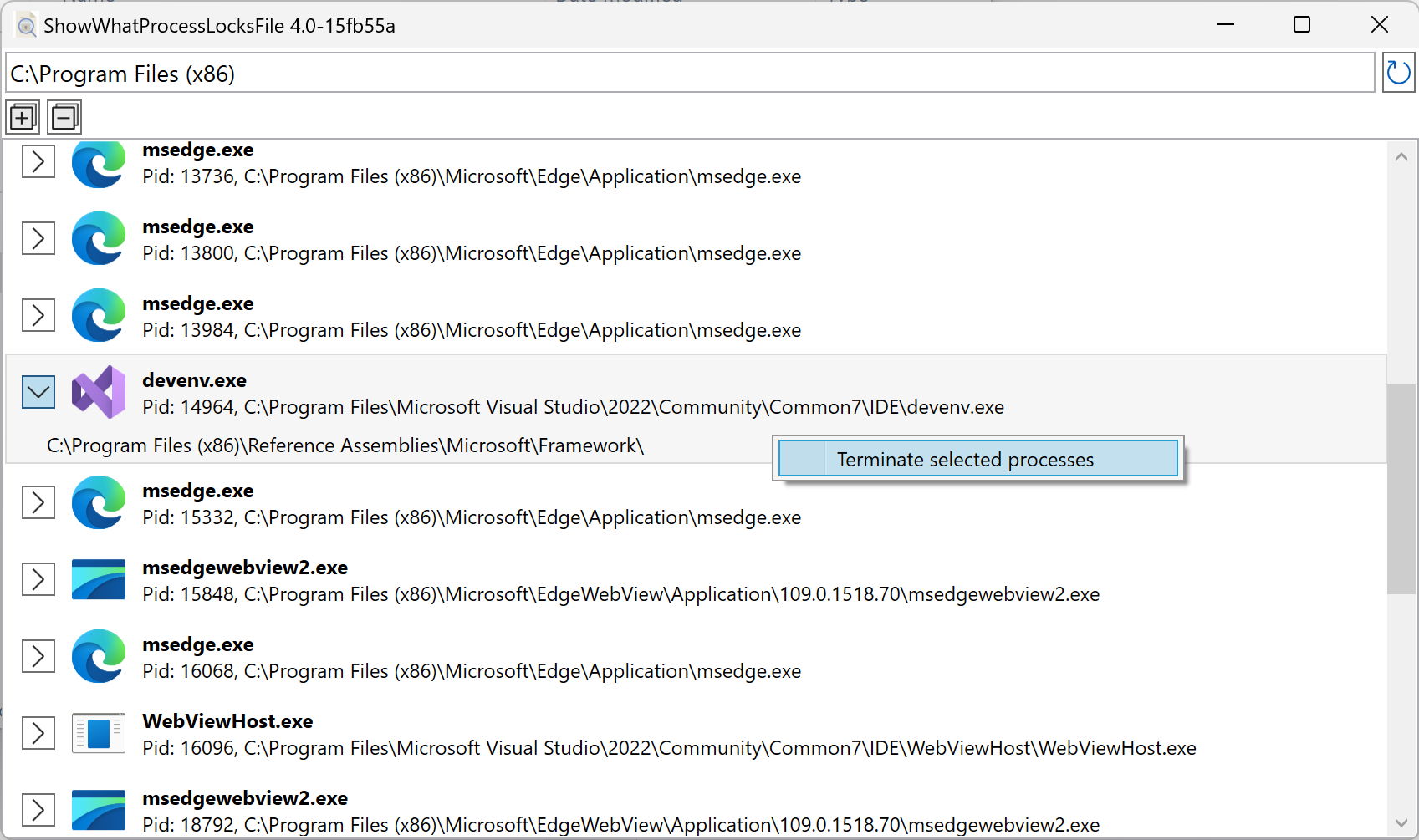Minimize the ShowWhatProcessLocksFile window
Screen dimensions: 1419x840
pos(1226,24)
